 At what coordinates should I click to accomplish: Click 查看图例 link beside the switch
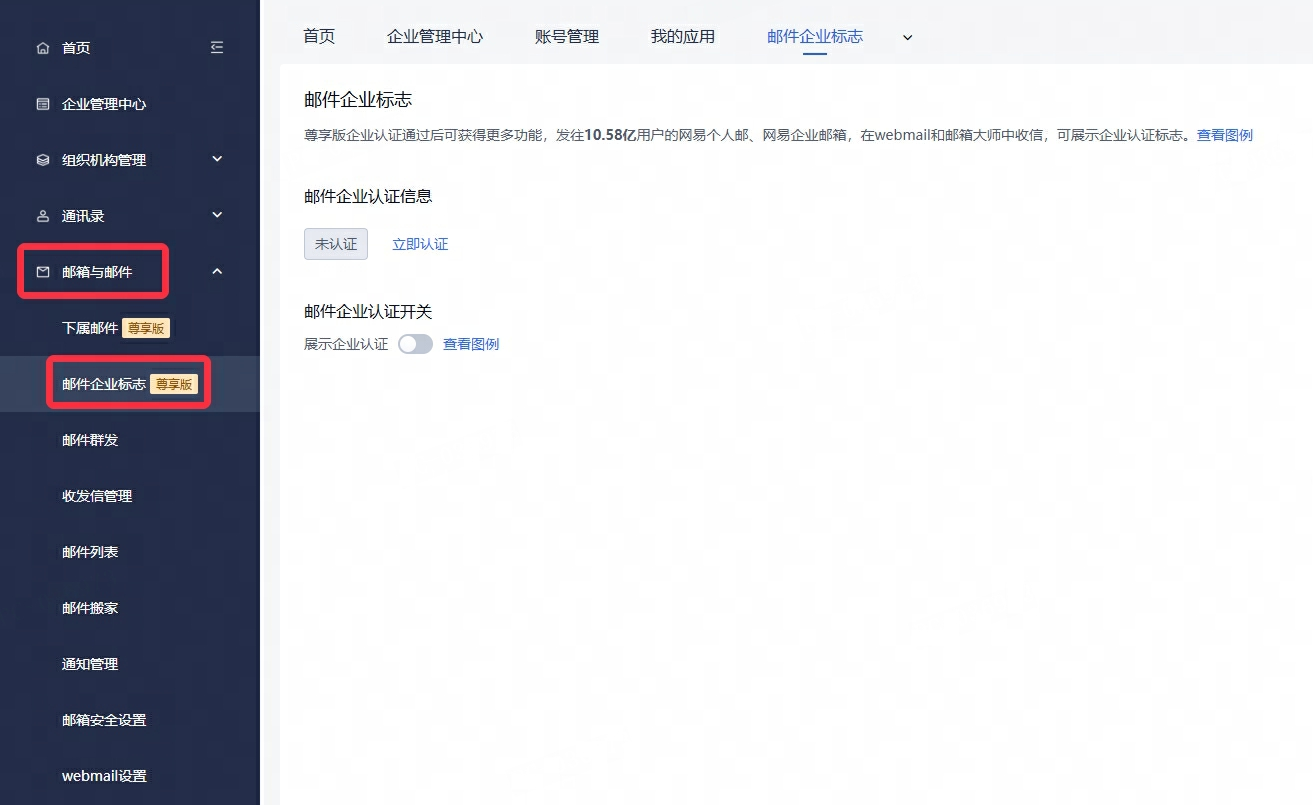pos(471,344)
